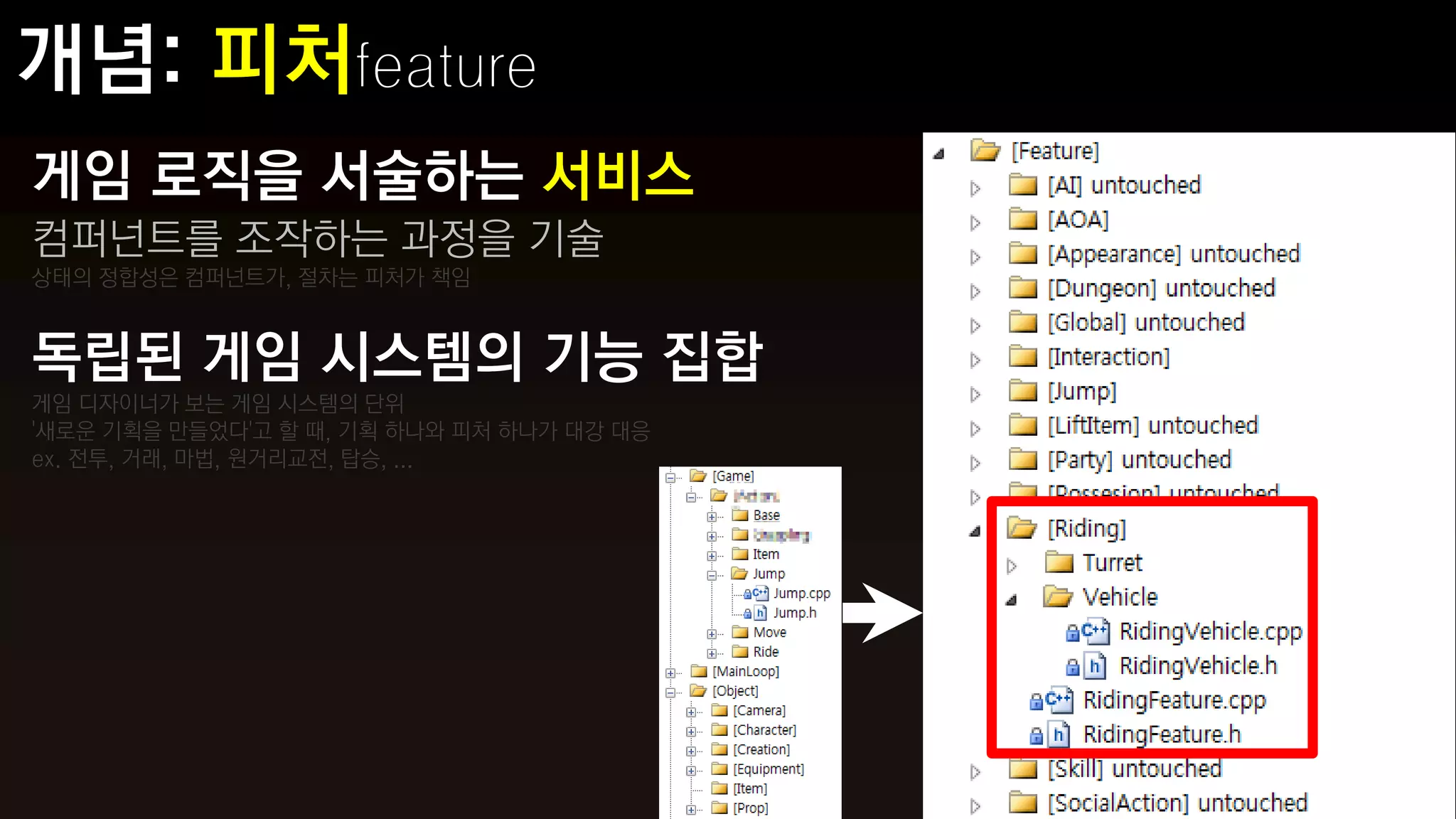
Task: Select the '[Object]' label in the small tree
Action: [735, 690]
